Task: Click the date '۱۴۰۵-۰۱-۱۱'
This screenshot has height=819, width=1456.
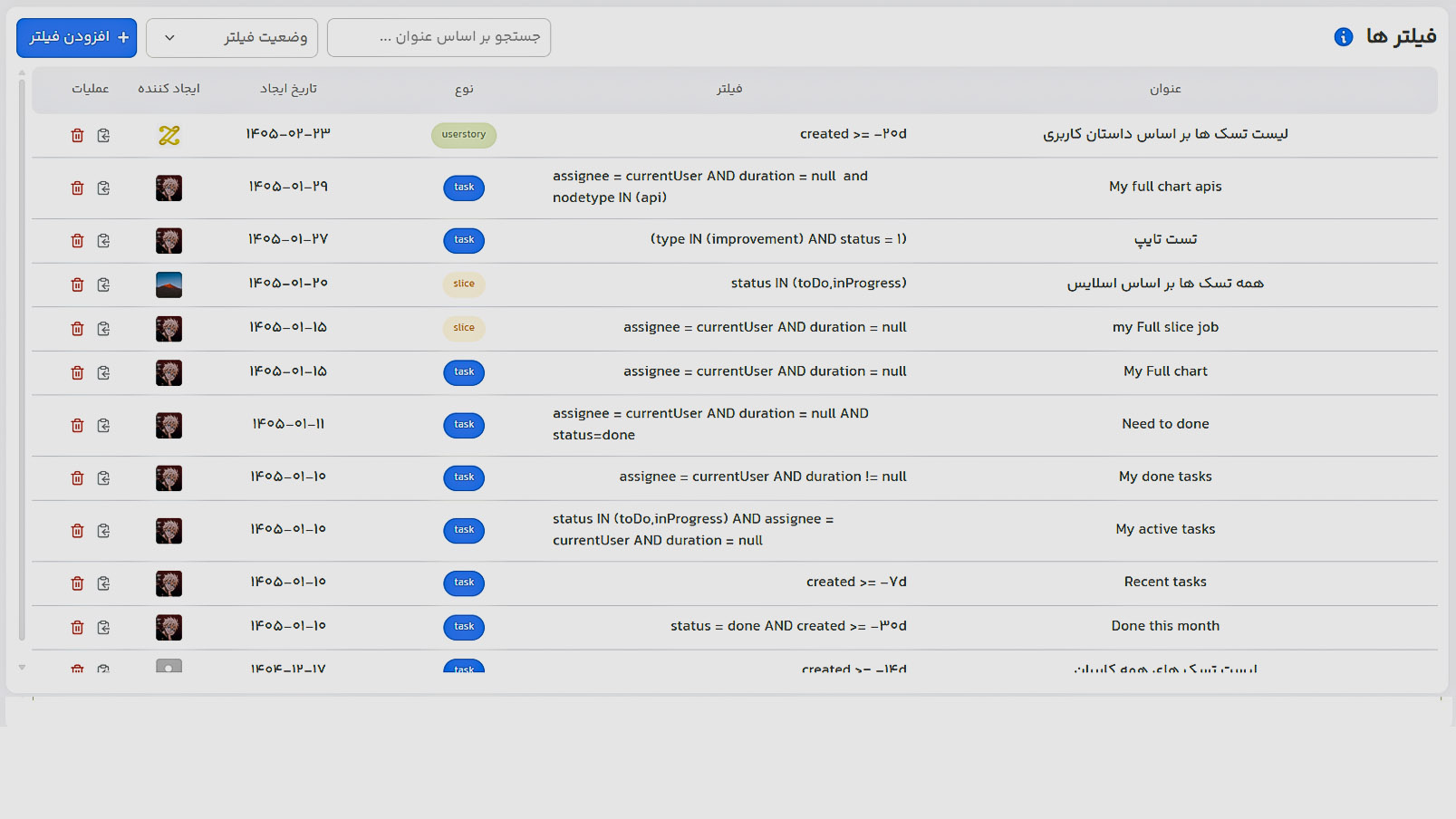Action: (x=288, y=424)
